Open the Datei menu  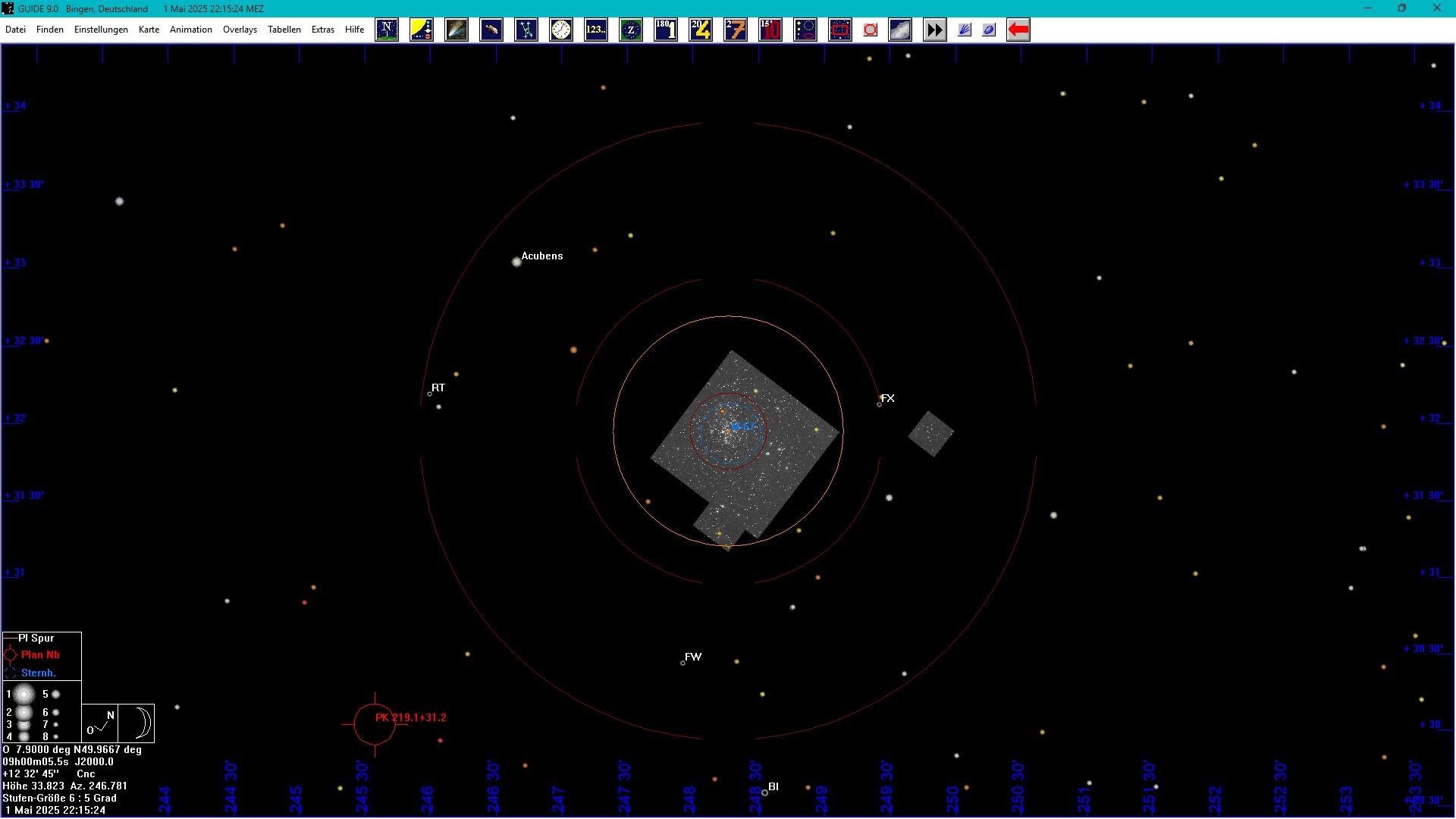[15, 30]
